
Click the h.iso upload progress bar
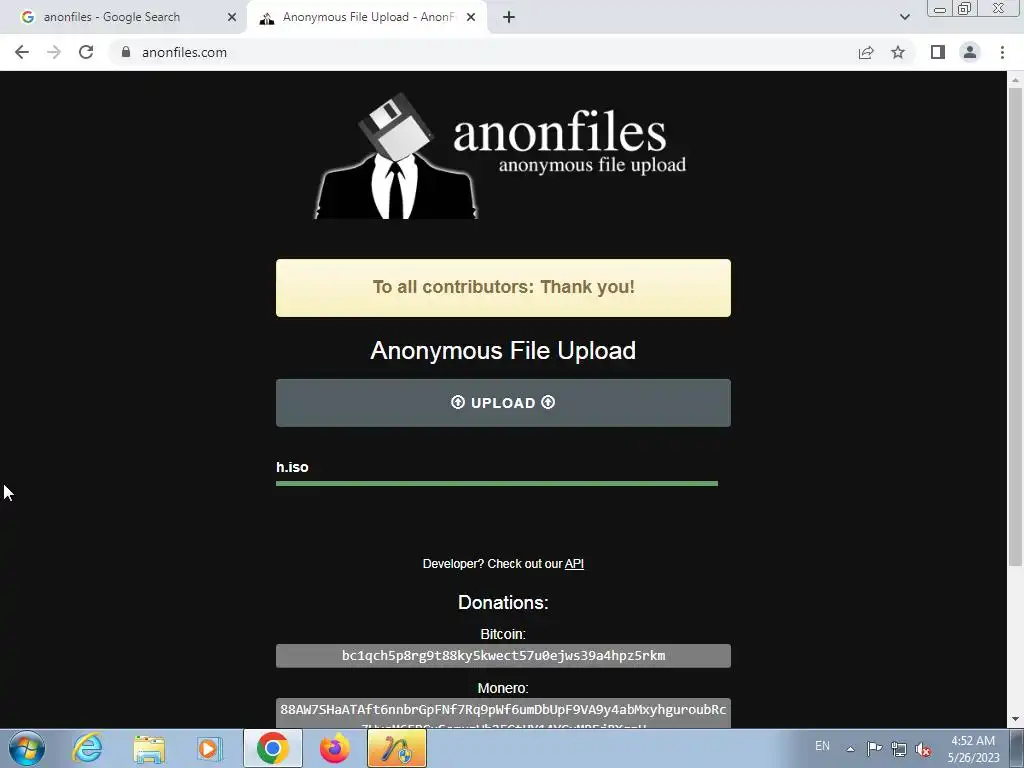click(x=496, y=483)
